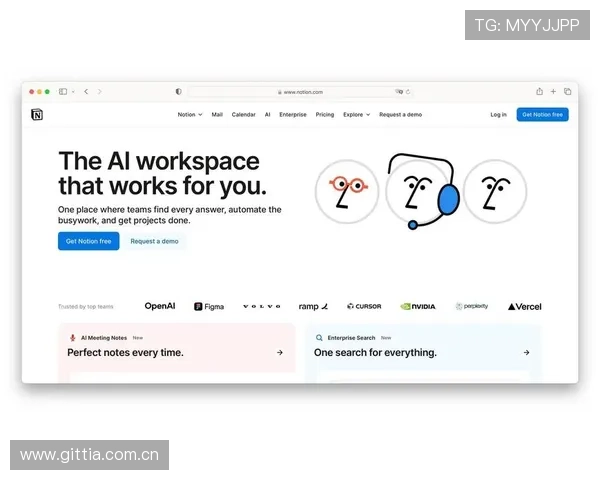The image size is (600, 480).
Task: Click the Log in link
Action: click(498, 114)
